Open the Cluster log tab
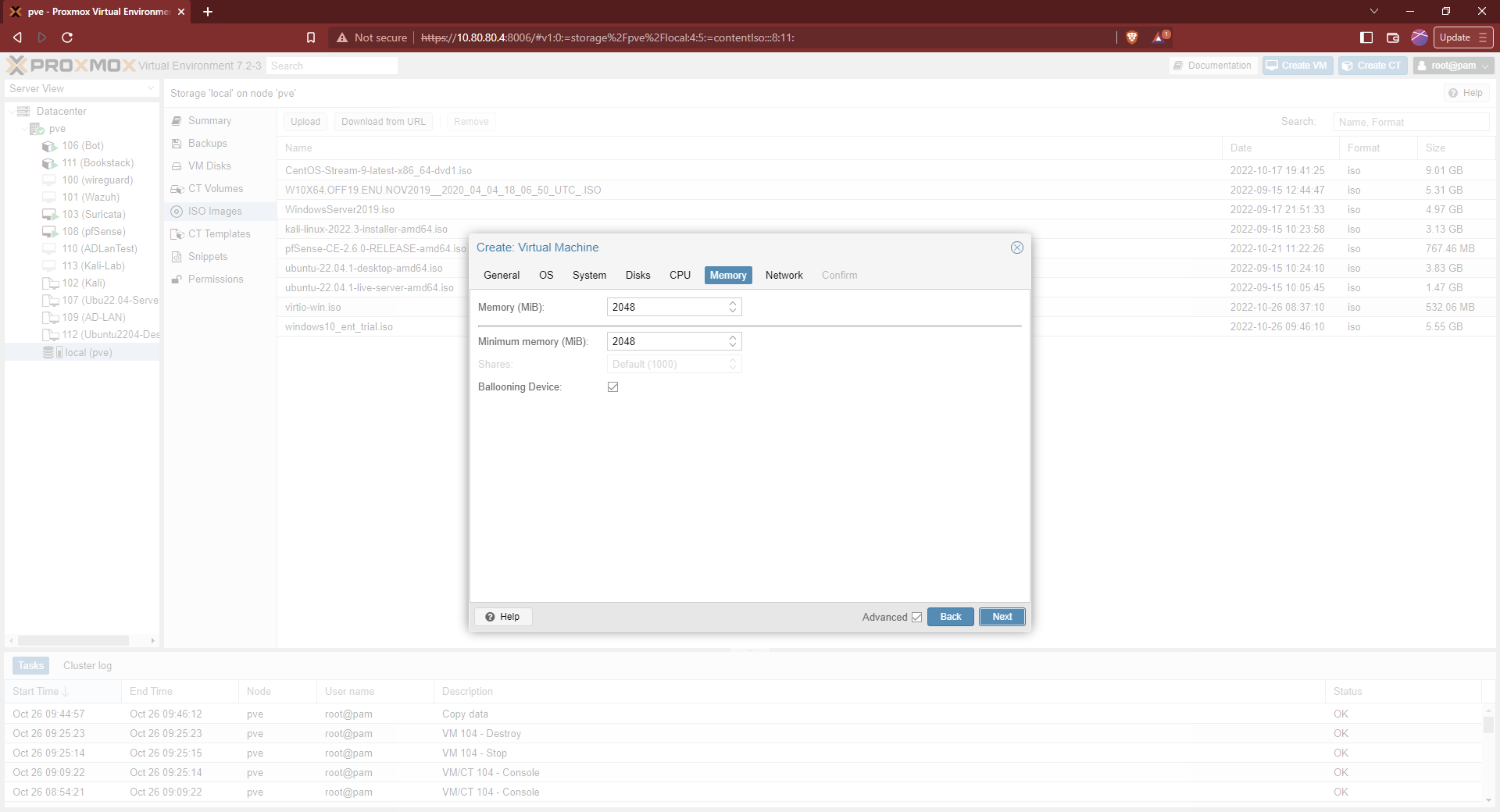 (87, 665)
